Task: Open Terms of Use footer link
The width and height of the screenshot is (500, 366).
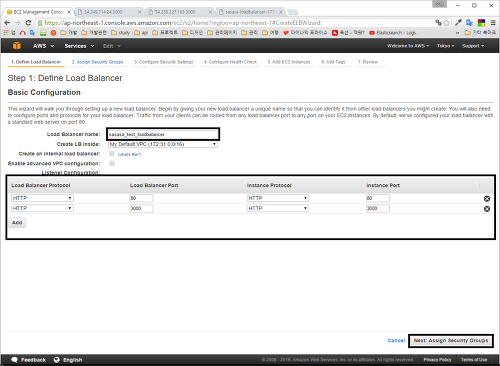Action: 474,360
